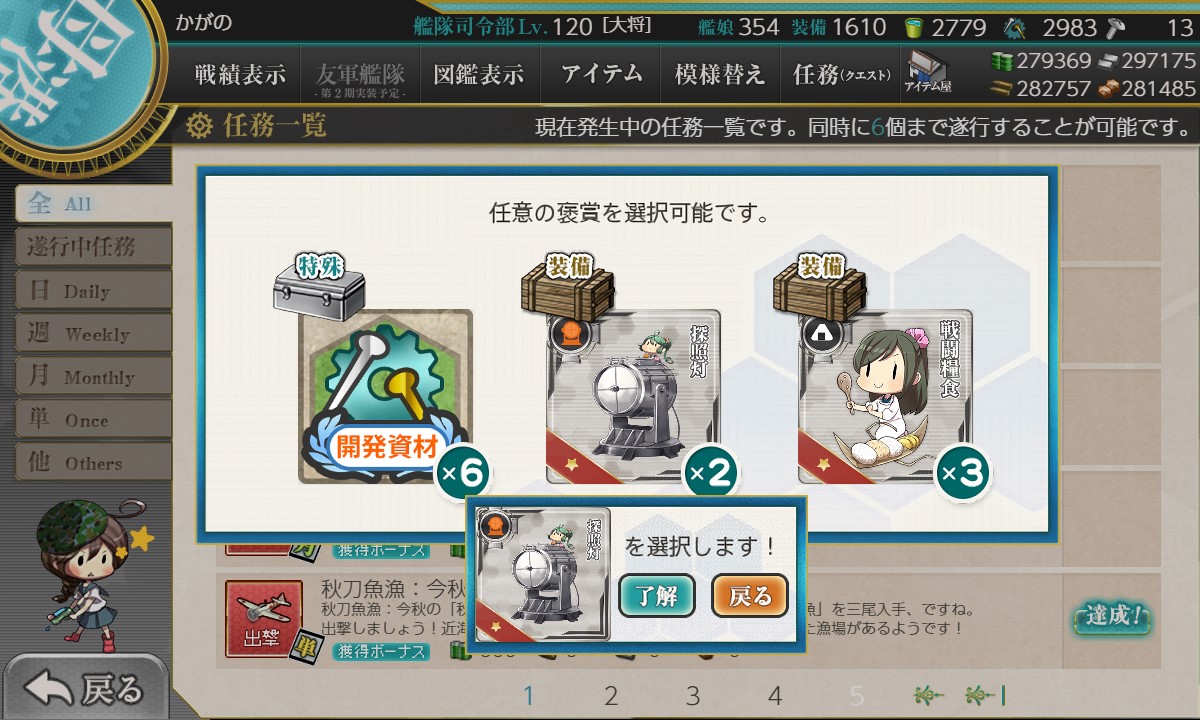The image size is (1200, 720).
Task: Pick the 戦闘糧食 combat ration reward
Action: 885,397
